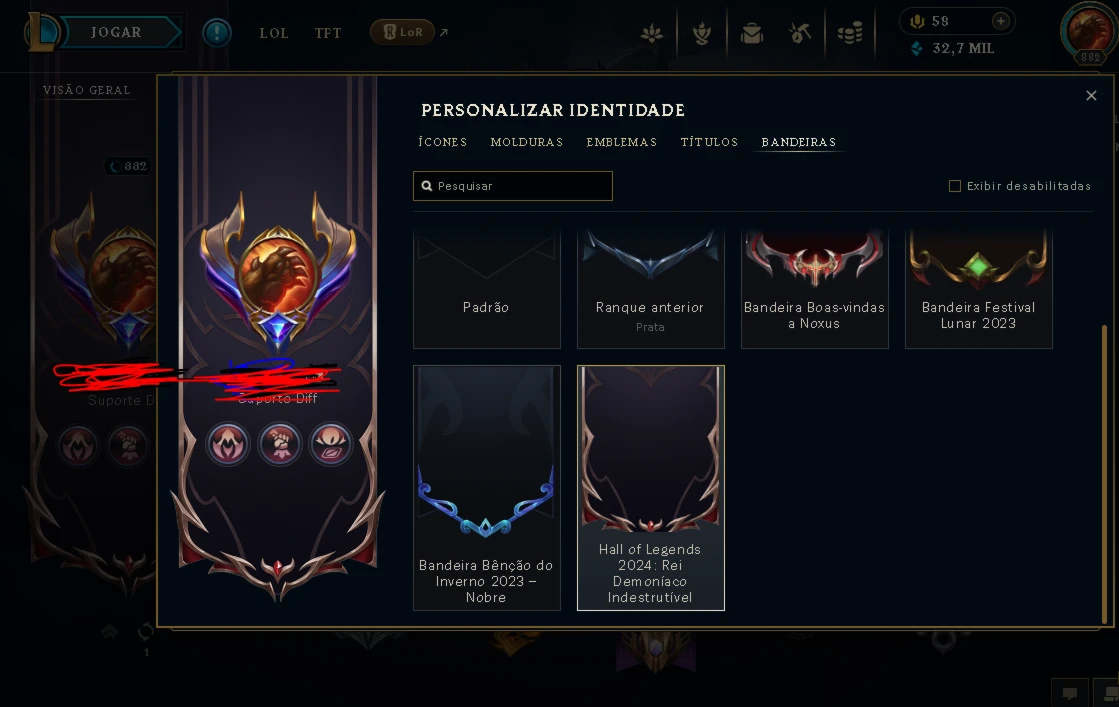The width and height of the screenshot is (1119, 707).
Task: Open the Store coins icon
Action: point(849,33)
